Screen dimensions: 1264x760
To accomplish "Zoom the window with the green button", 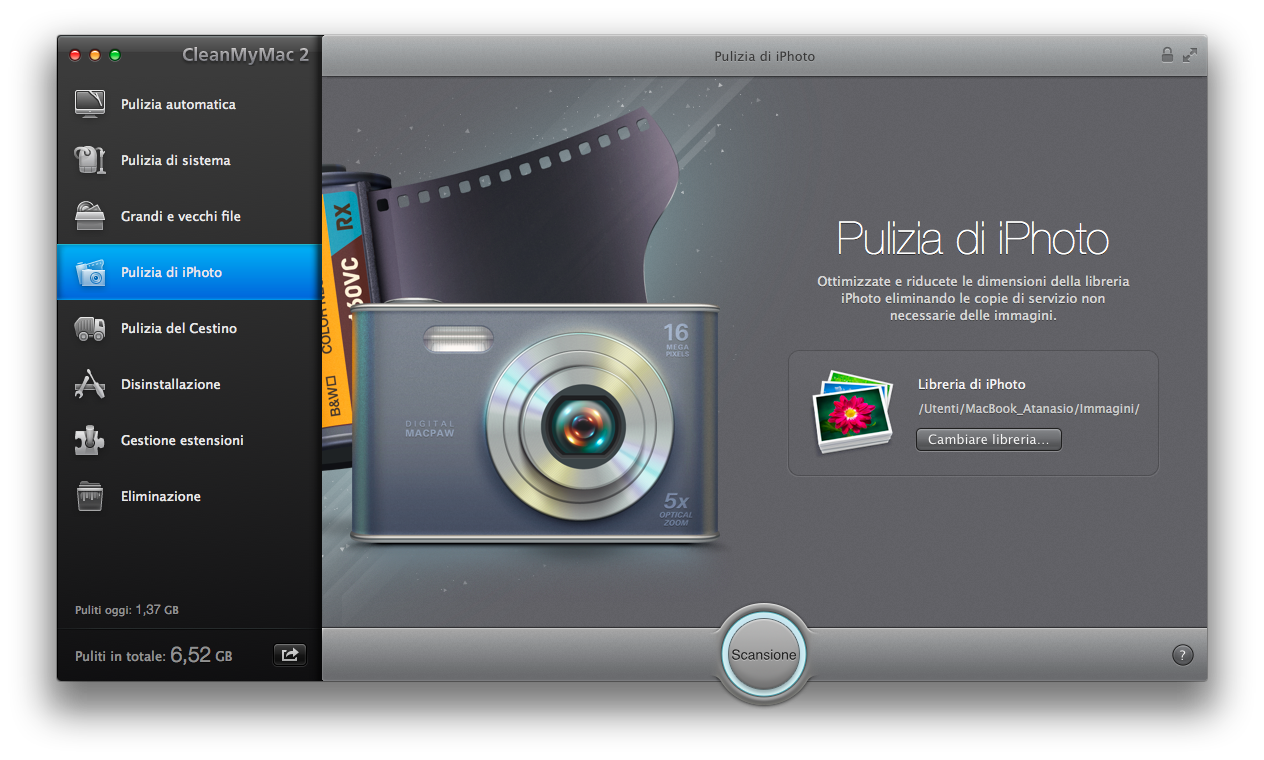I will point(115,55).
